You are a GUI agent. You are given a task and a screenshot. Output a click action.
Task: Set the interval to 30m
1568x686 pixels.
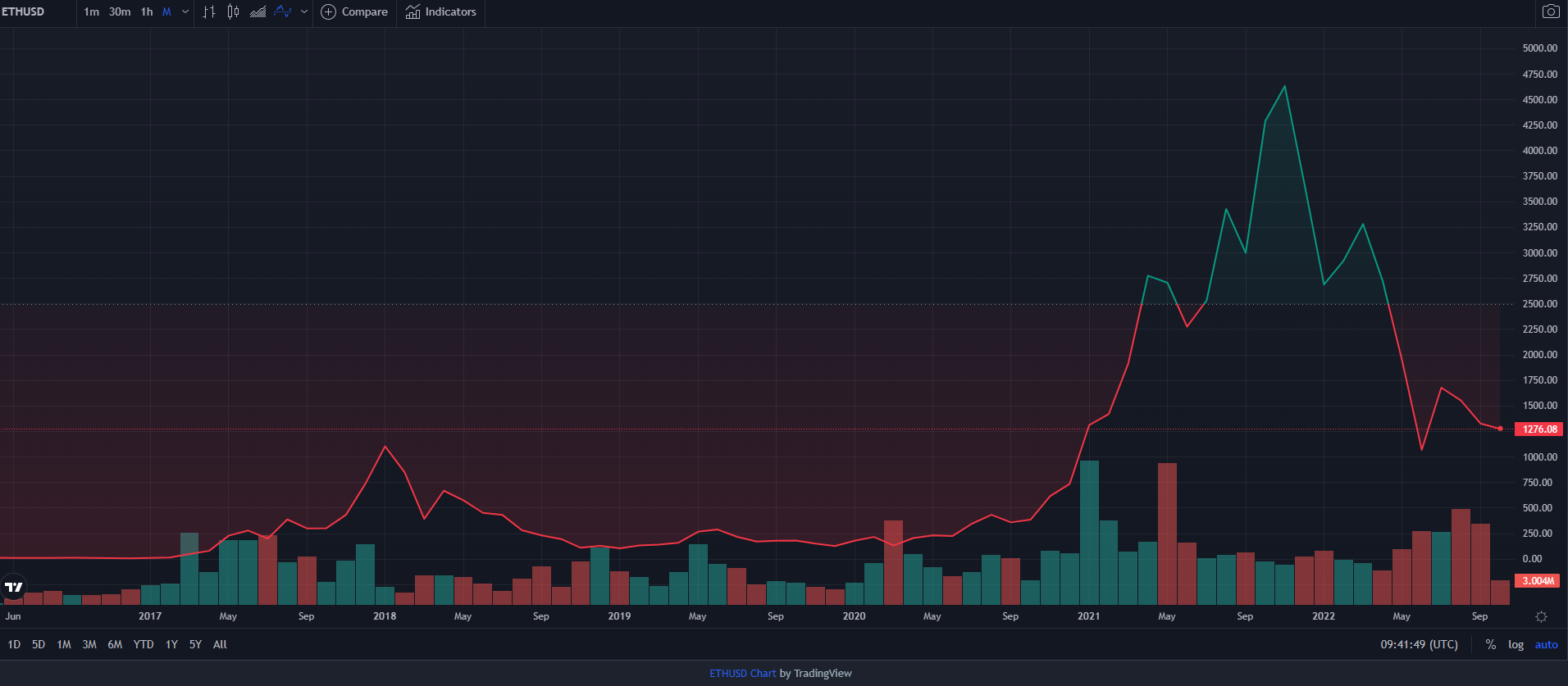click(x=120, y=12)
